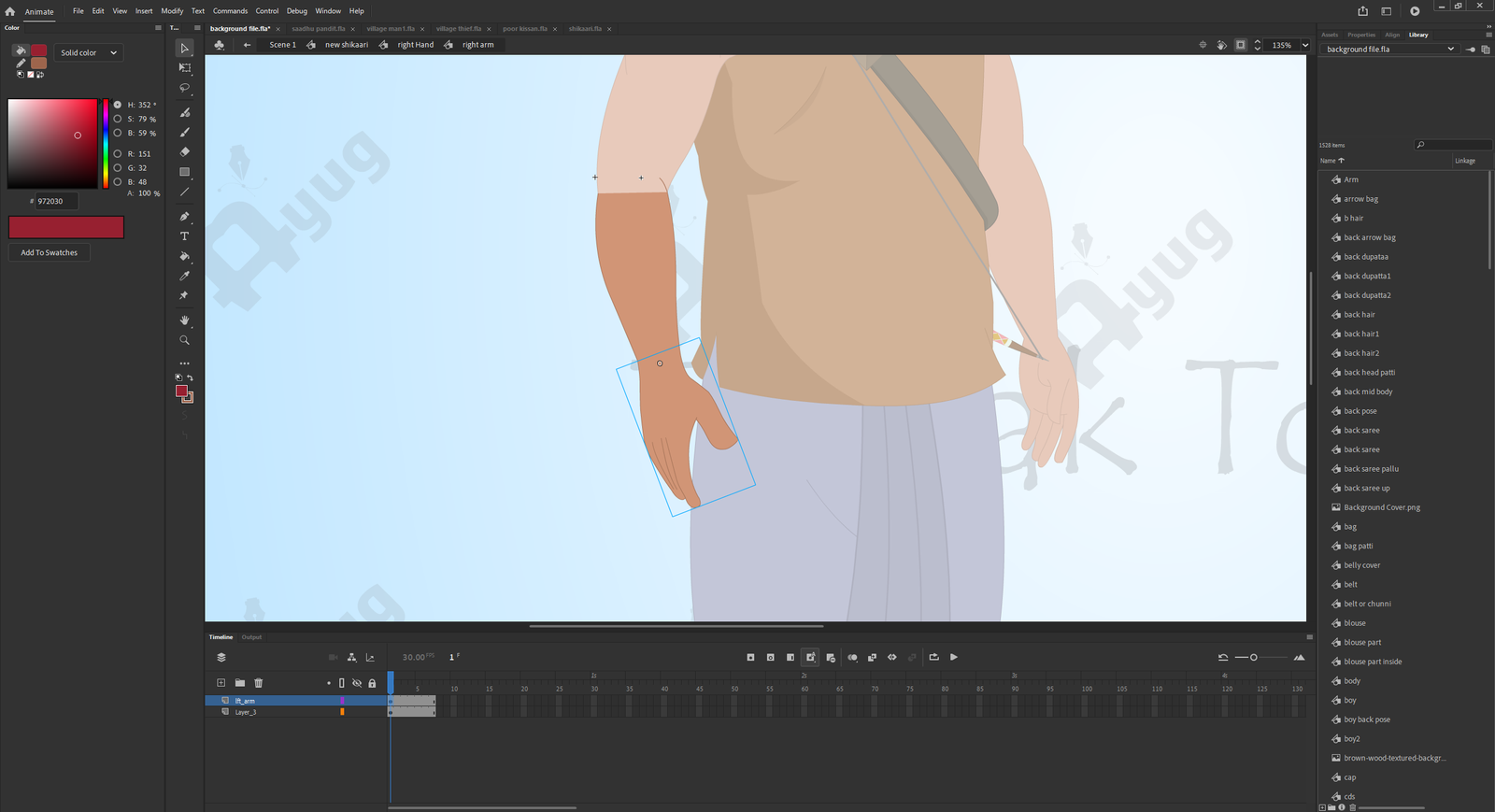Go to Scene 1 in breadcrumb
Viewport: 1495px width, 812px height.
click(x=282, y=45)
